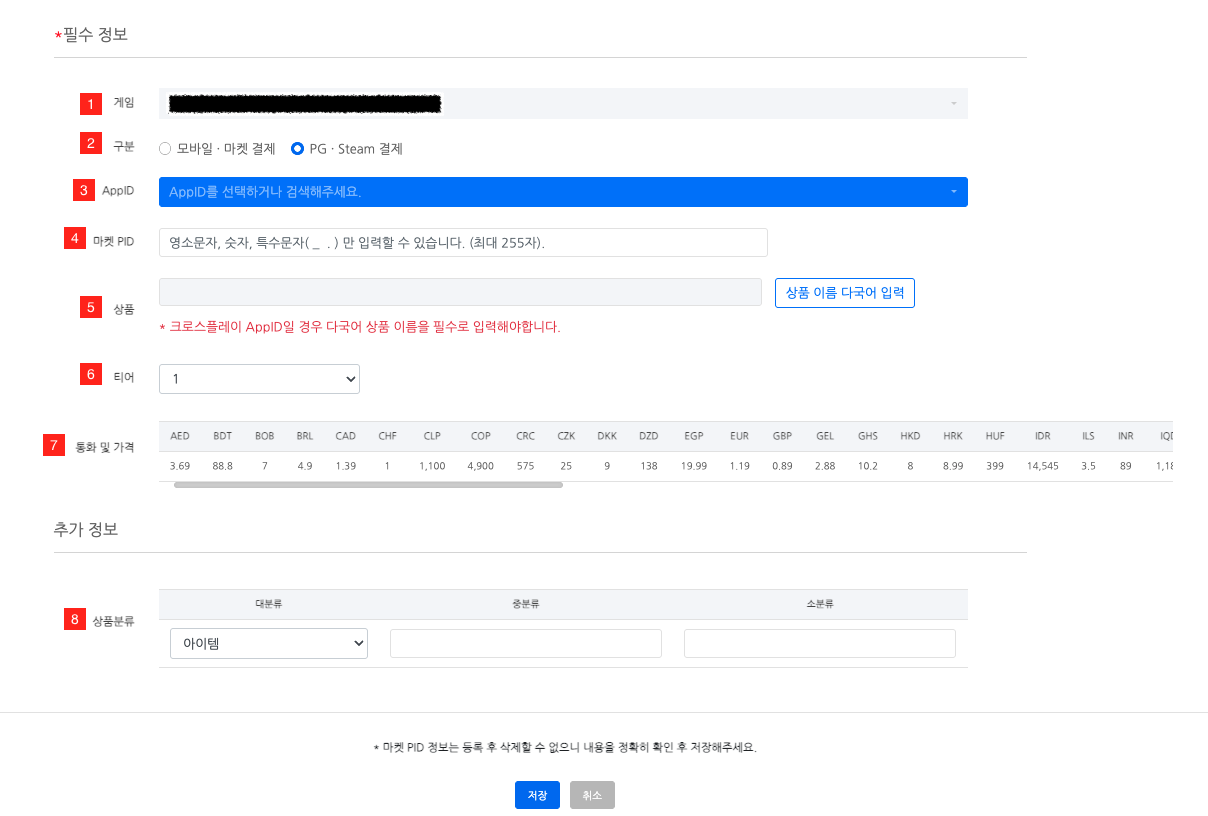Focus the 소분류 input field
The image size is (1208, 816).
pos(819,644)
